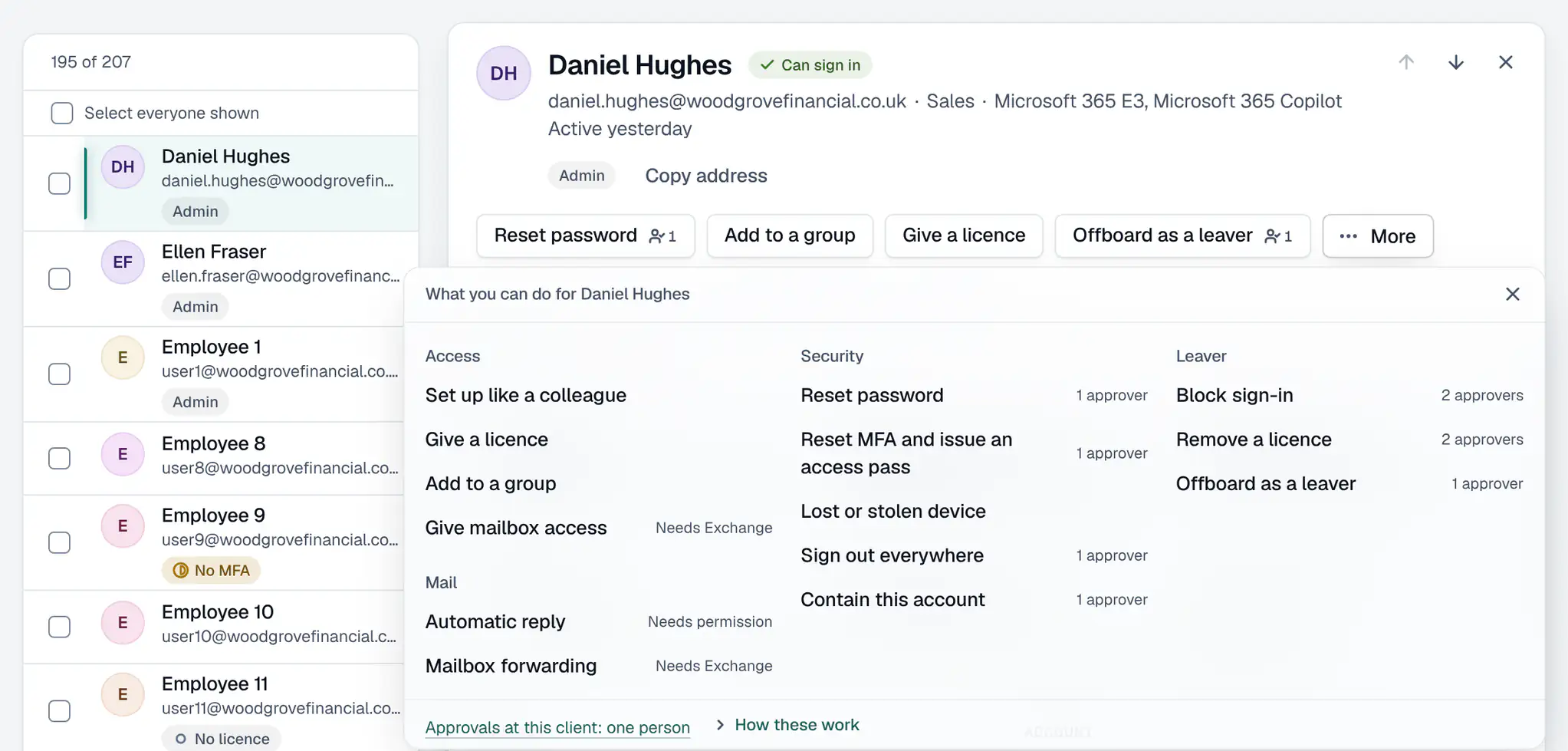Choose Reset MFA and issue an access pass
Viewport: 1568px width, 751px height.
tap(906, 453)
